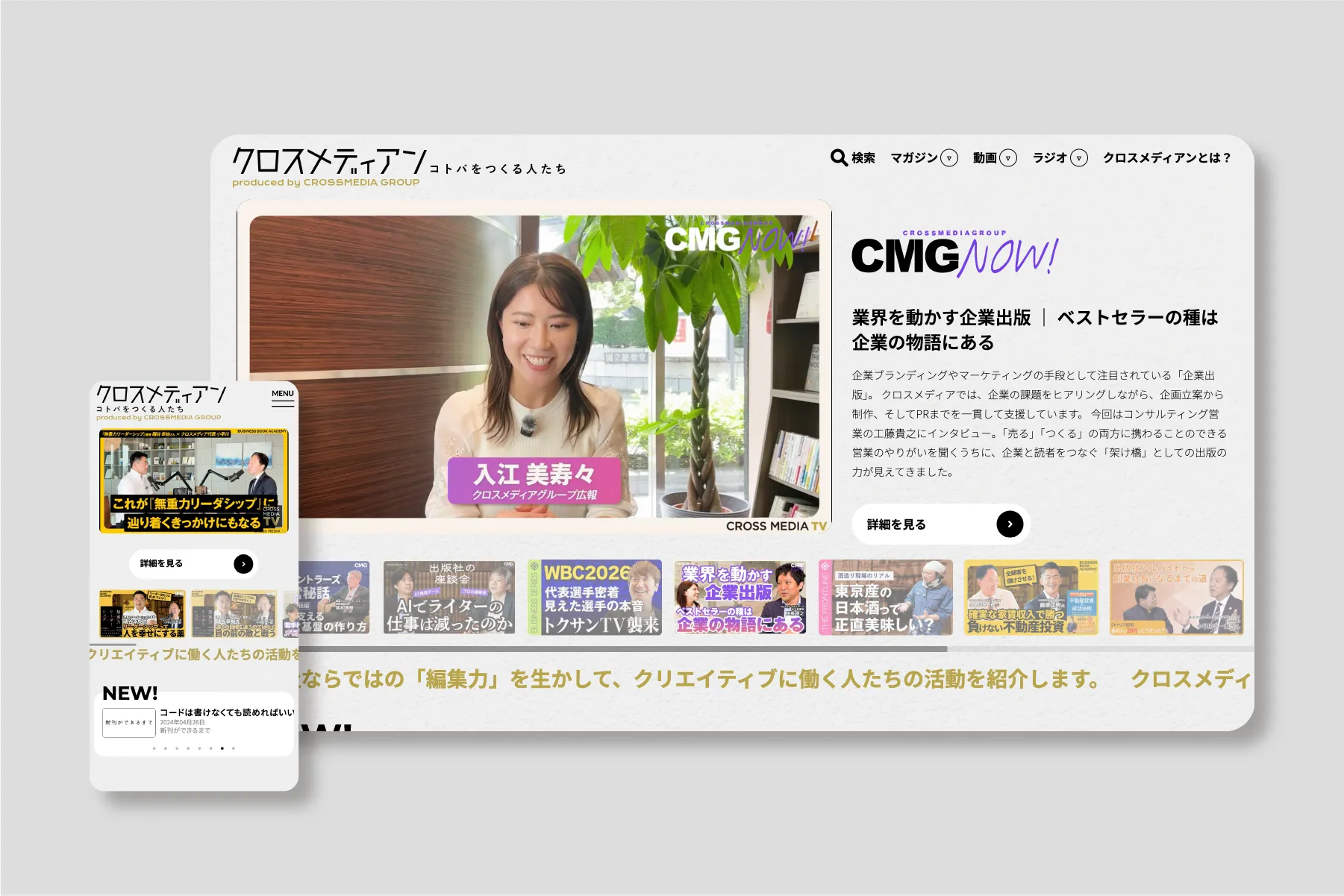
Task: Select the 負けない不動産投資 thumbnail
Action: [1031, 598]
